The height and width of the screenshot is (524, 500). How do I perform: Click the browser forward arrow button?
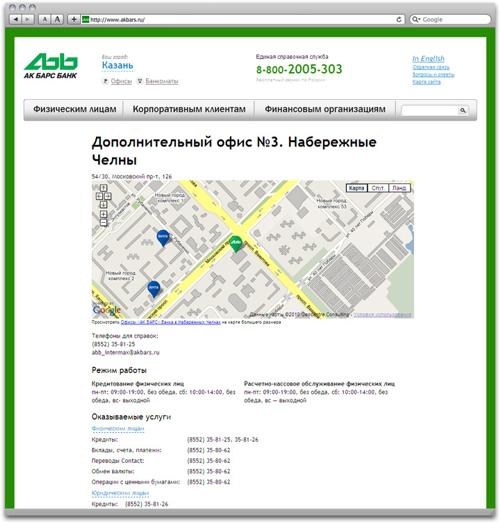pyautogui.click(x=28, y=19)
